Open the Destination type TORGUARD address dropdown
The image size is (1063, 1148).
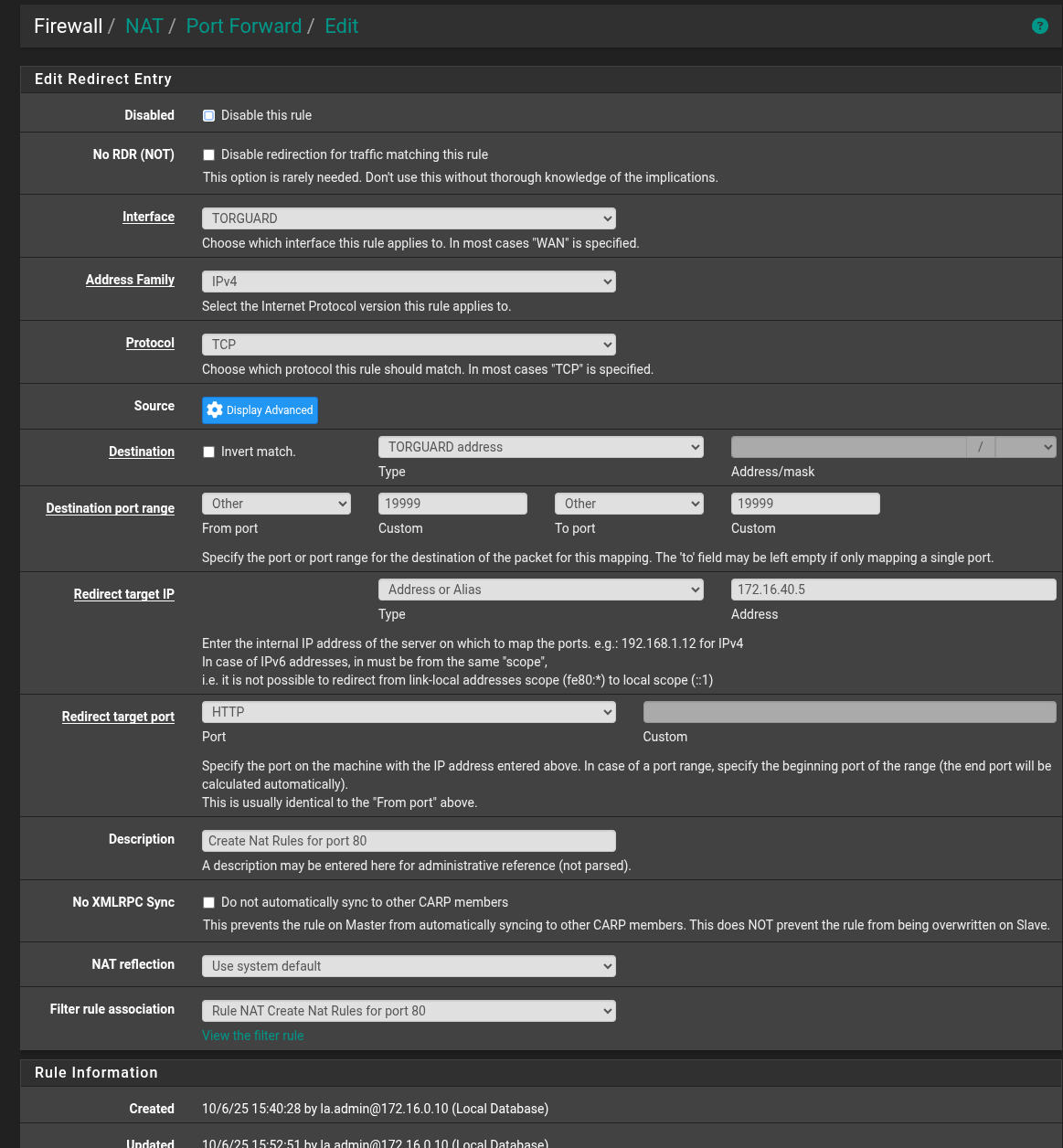[x=540, y=447]
